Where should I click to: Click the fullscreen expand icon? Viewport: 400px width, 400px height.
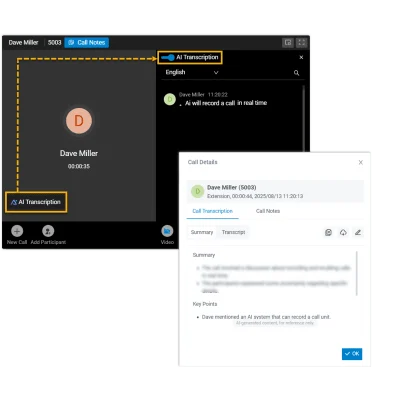tap(301, 42)
